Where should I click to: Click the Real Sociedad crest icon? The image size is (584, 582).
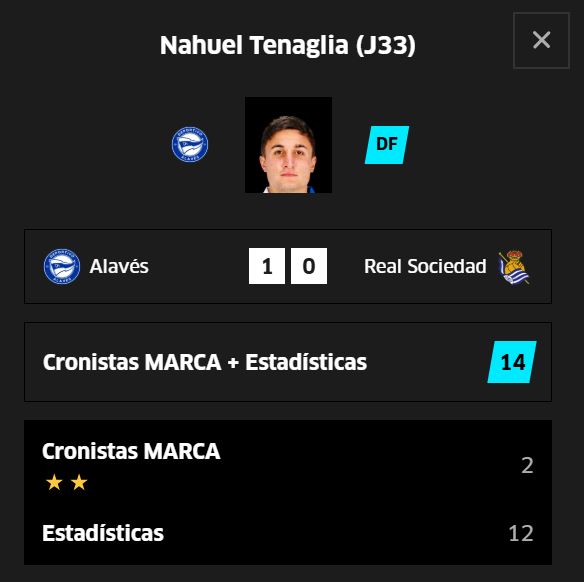(514, 267)
